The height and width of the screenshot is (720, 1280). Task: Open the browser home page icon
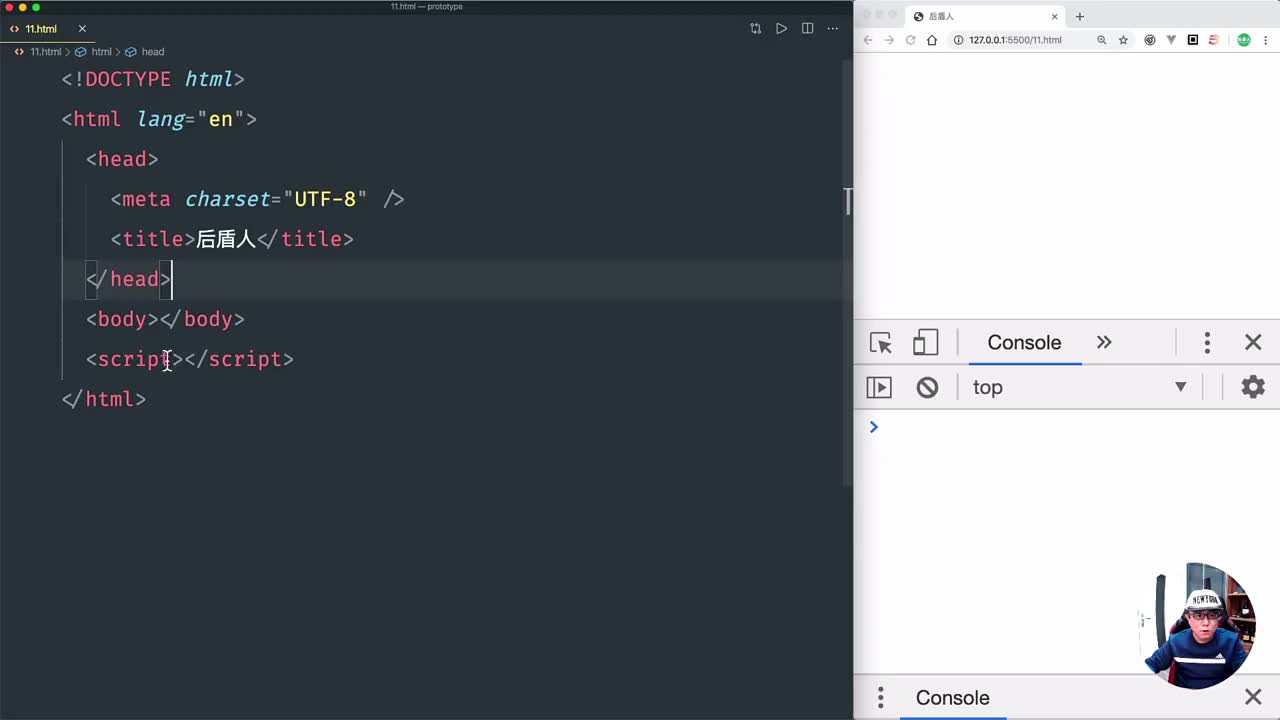[932, 40]
